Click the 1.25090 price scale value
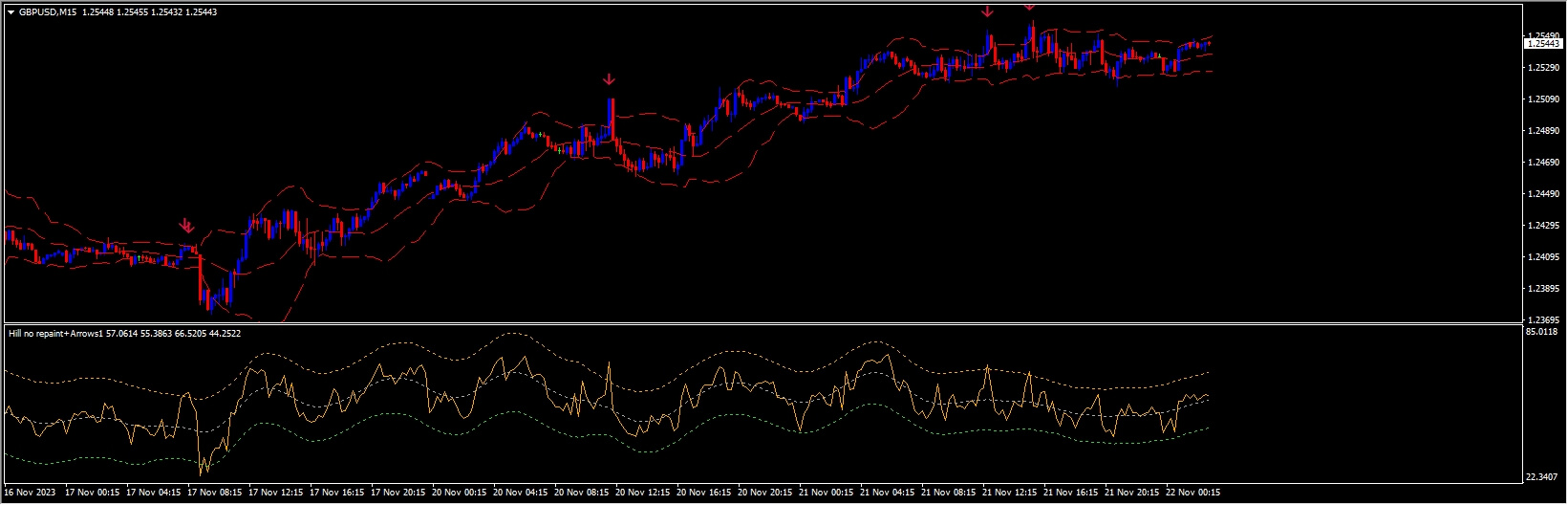Screen dimensions: 1568x505 click(1542, 99)
